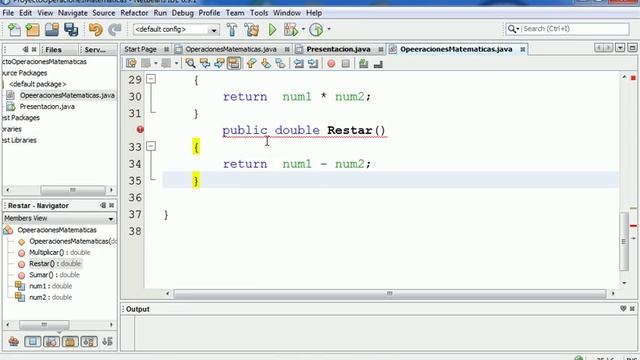Undo with the orange arrow icon
This screenshot has width=640, height=360.
(x=96, y=30)
